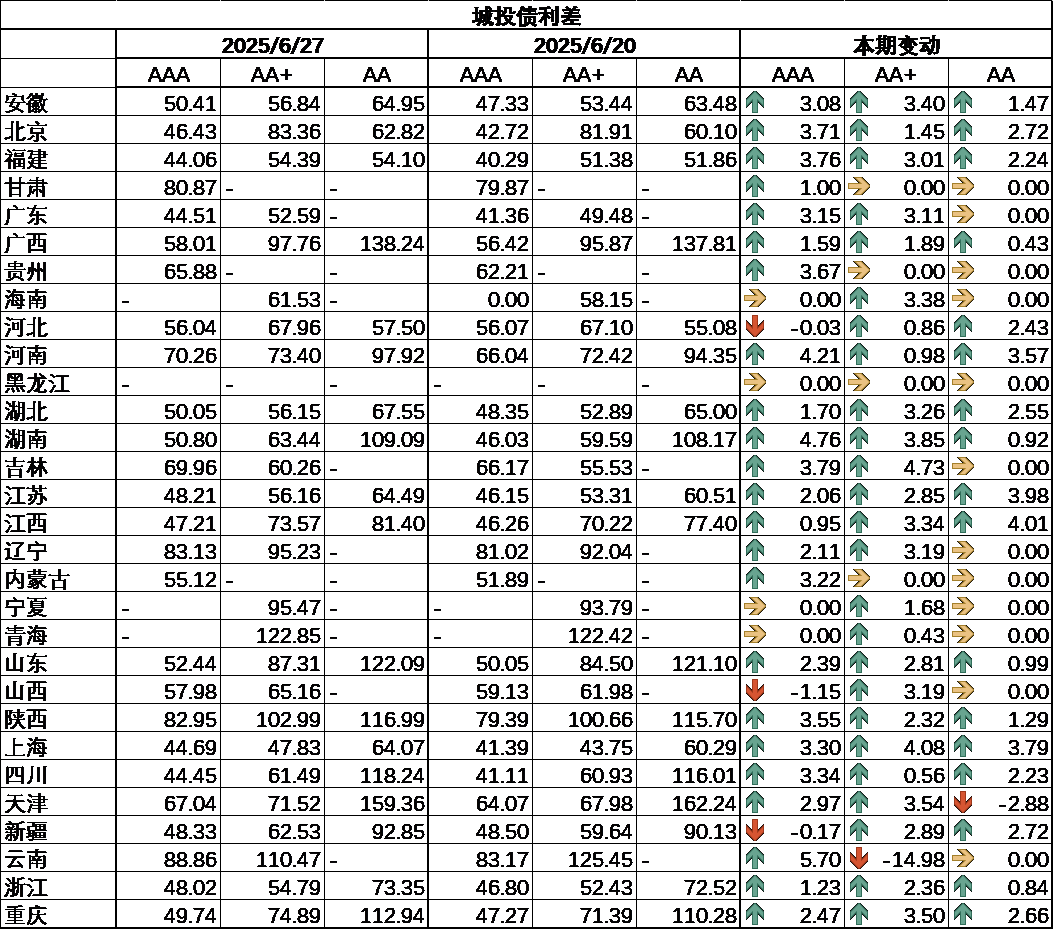Click the table title 城投债利差
The width and height of the screenshot is (1054, 930).
click(526, 16)
